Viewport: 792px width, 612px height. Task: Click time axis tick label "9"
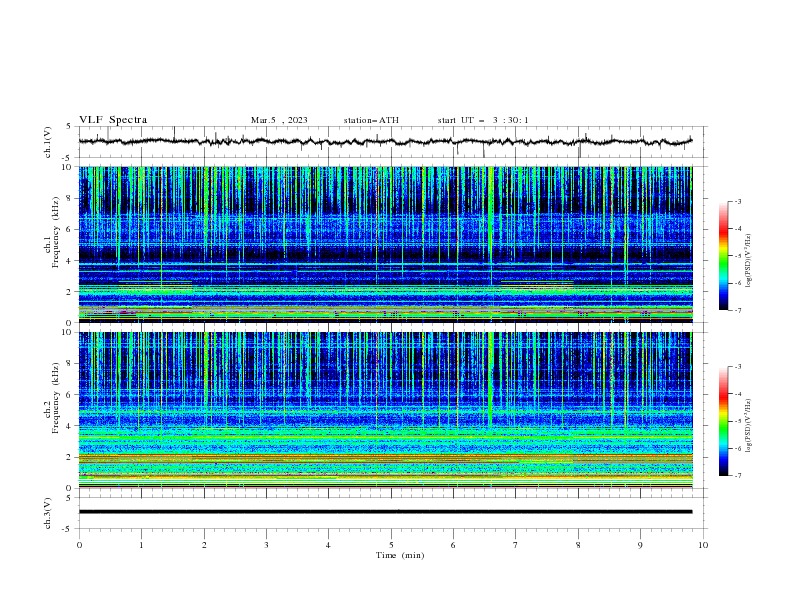coord(640,545)
